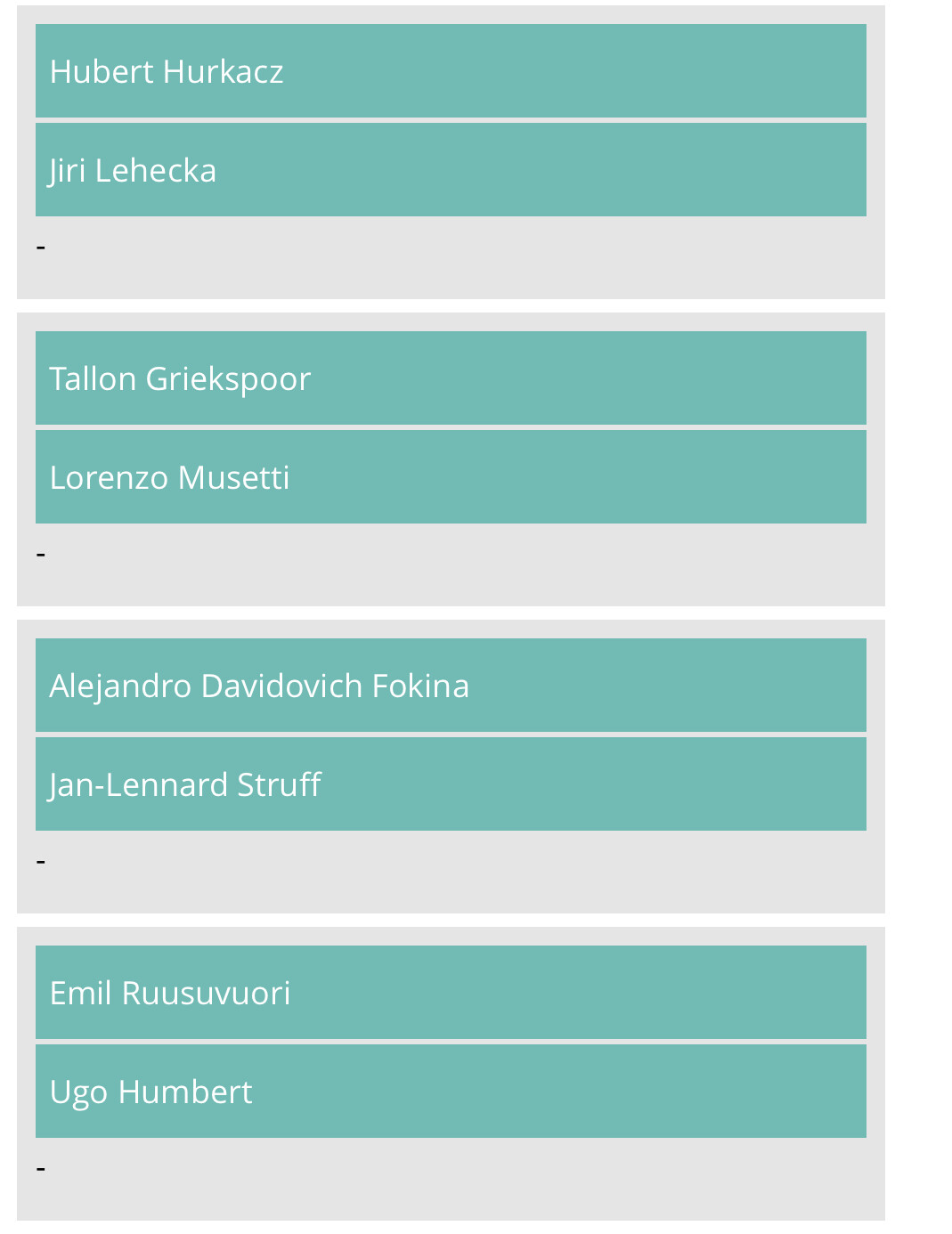Click the dash below Lorenzo Musetti

41,554
